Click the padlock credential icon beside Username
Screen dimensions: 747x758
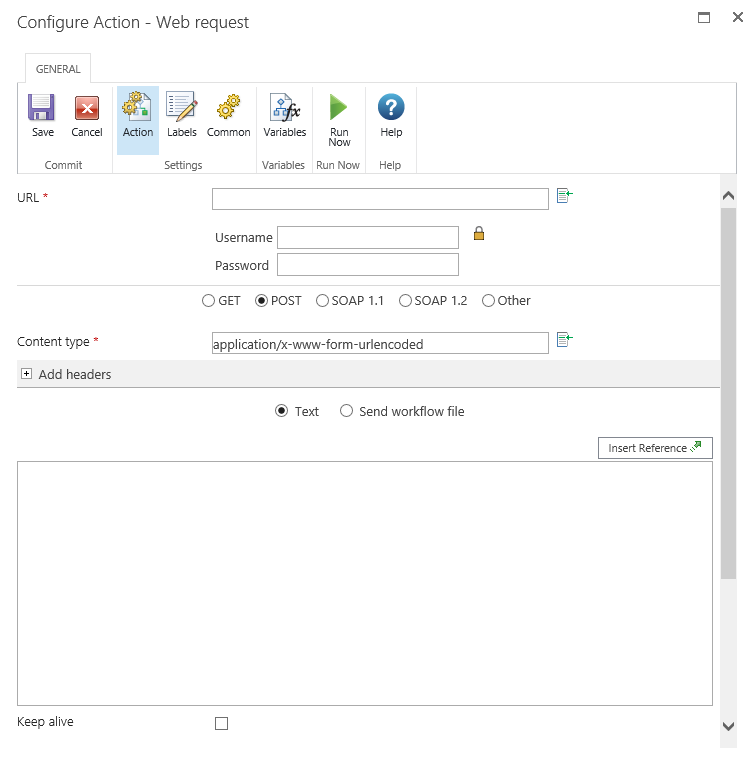(x=479, y=234)
